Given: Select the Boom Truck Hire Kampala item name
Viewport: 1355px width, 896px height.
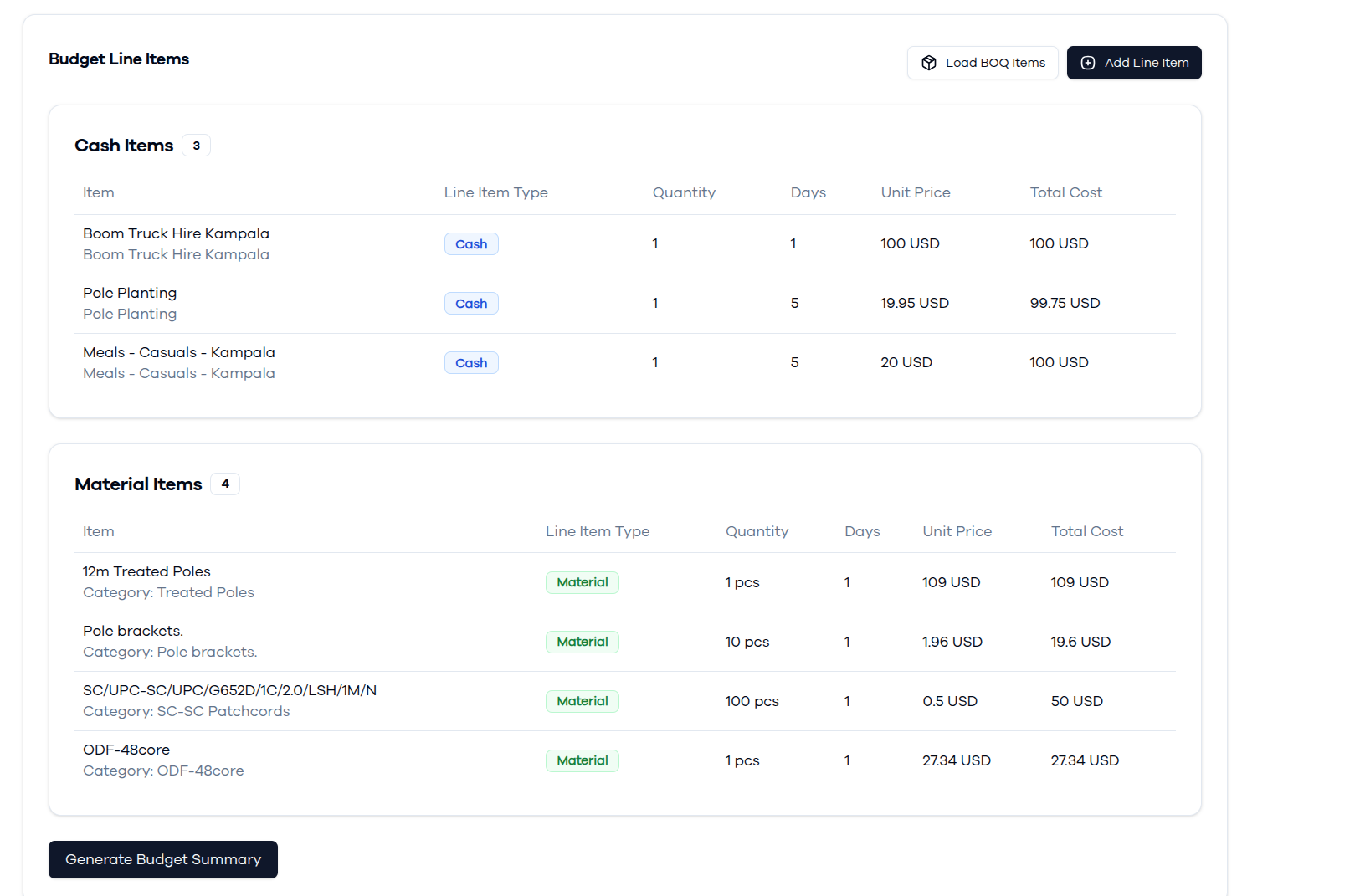Looking at the screenshot, I should click(x=176, y=233).
